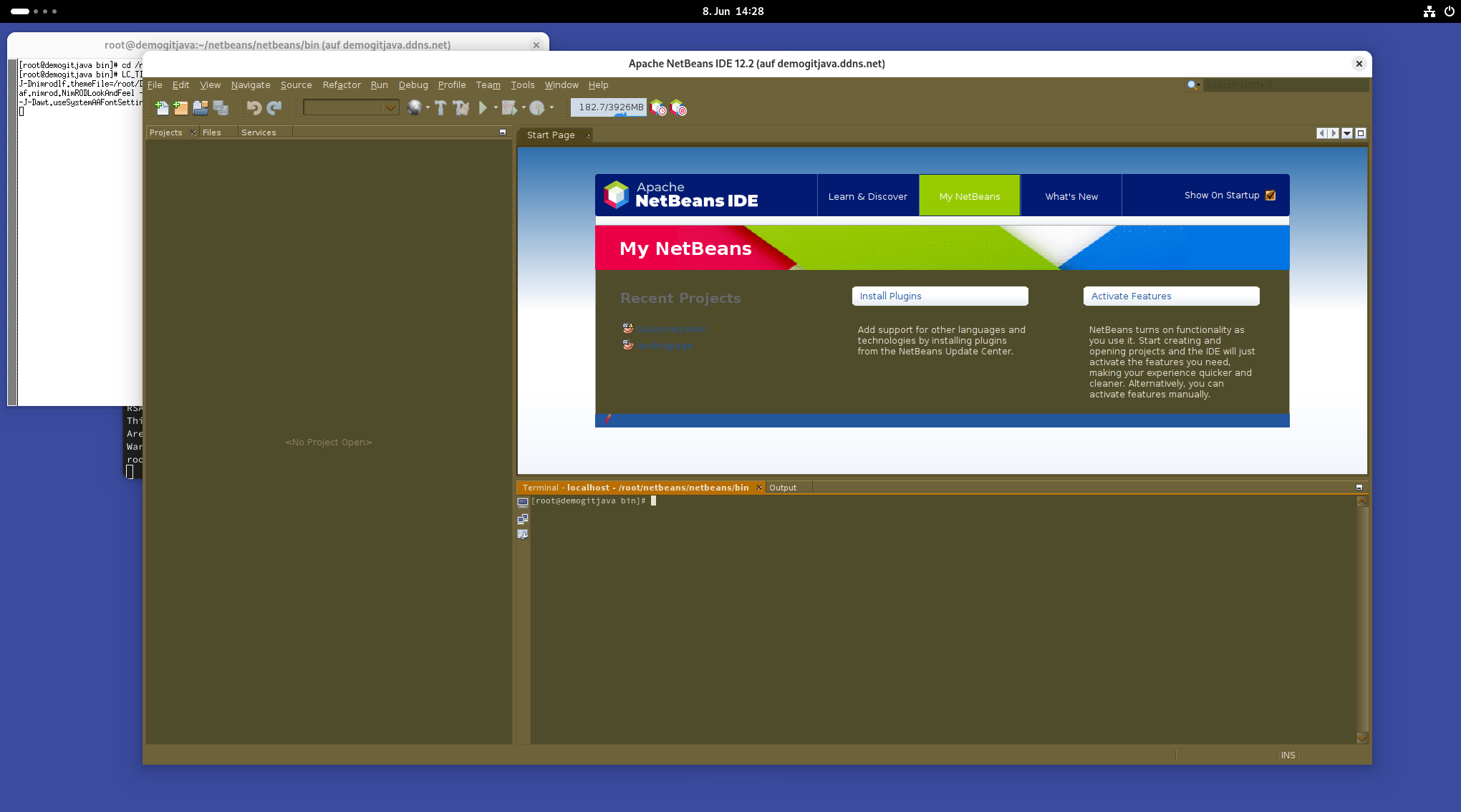Viewport: 1461px width, 812px height.
Task: Toggle the Show On Startup checkbox
Action: point(1270,195)
